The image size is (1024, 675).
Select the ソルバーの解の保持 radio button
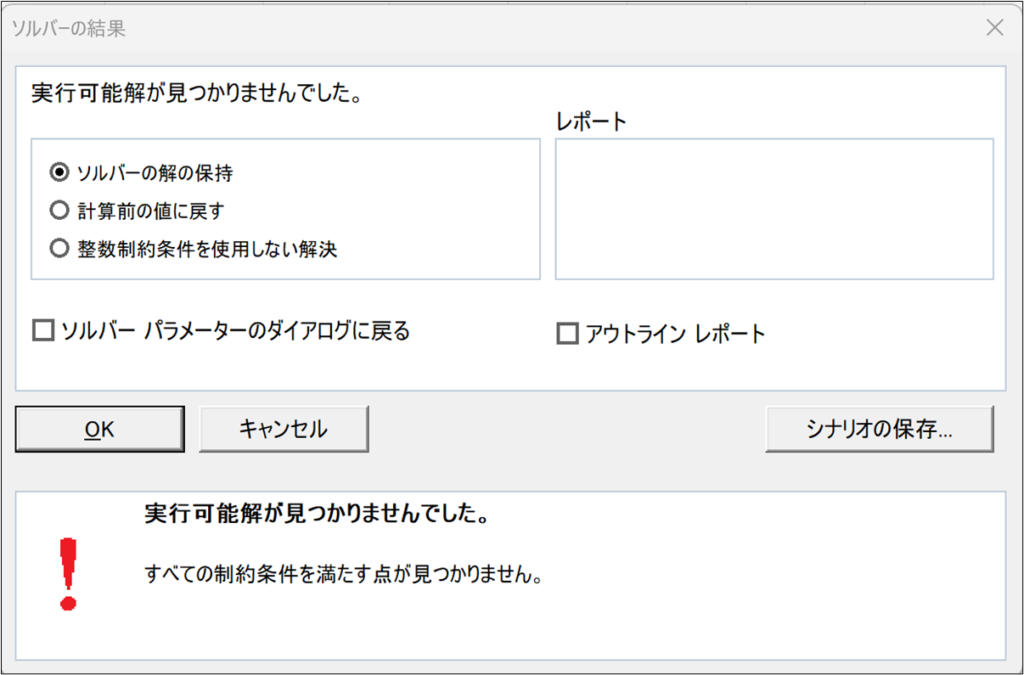click(x=59, y=173)
